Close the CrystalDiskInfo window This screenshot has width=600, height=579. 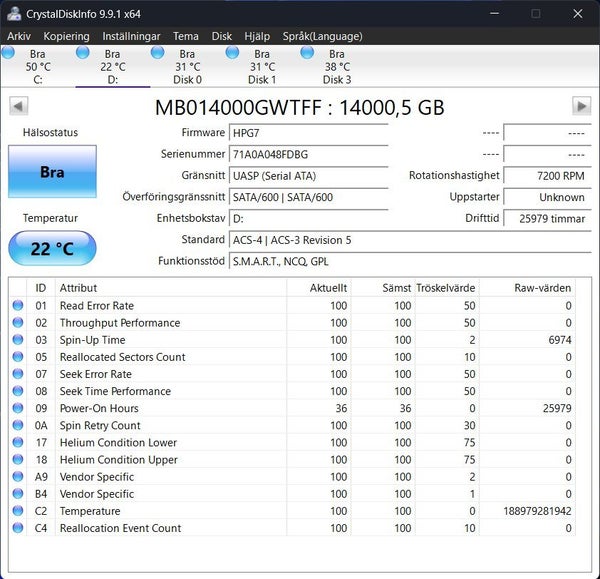point(578,14)
